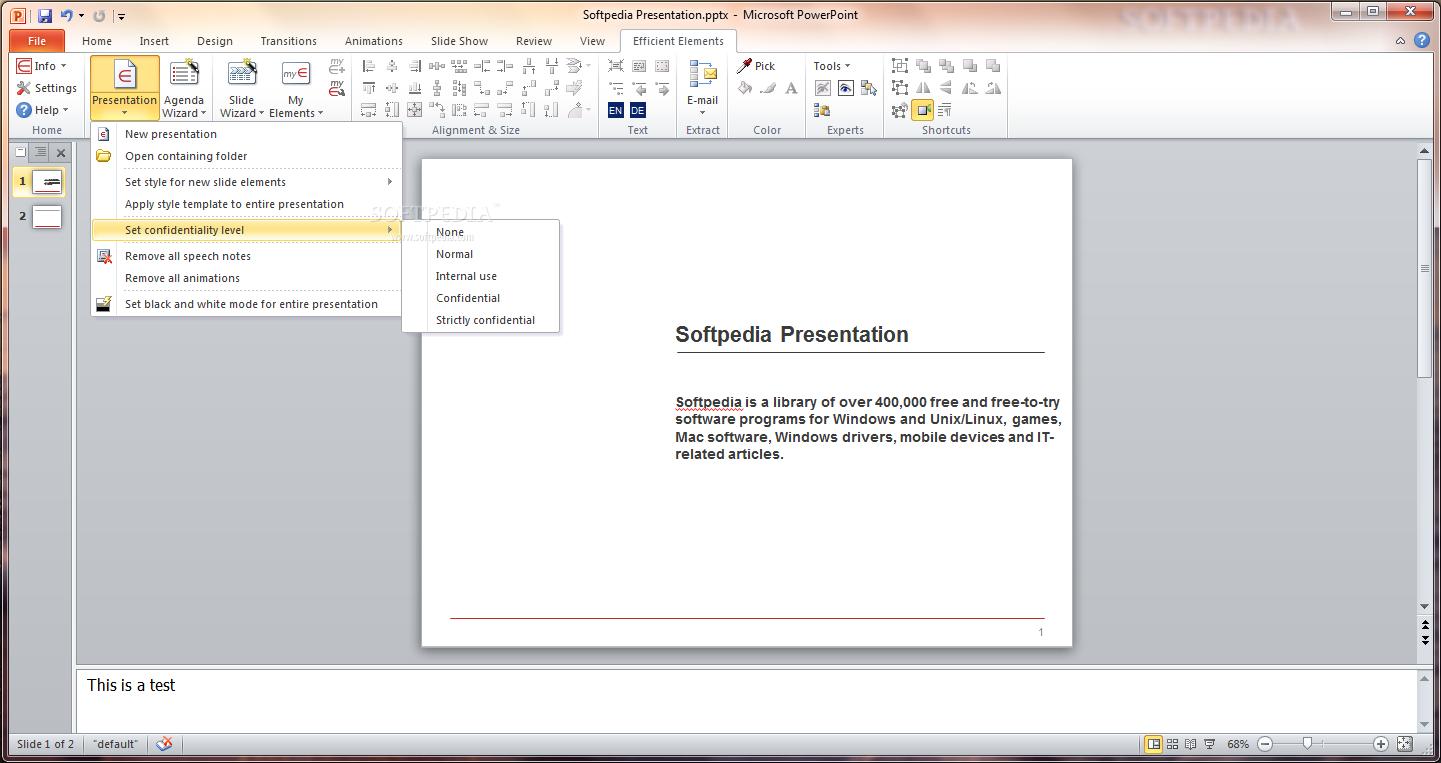1441x763 pixels.
Task: Click the zoom slider handle
Action: click(x=1307, y=744)
